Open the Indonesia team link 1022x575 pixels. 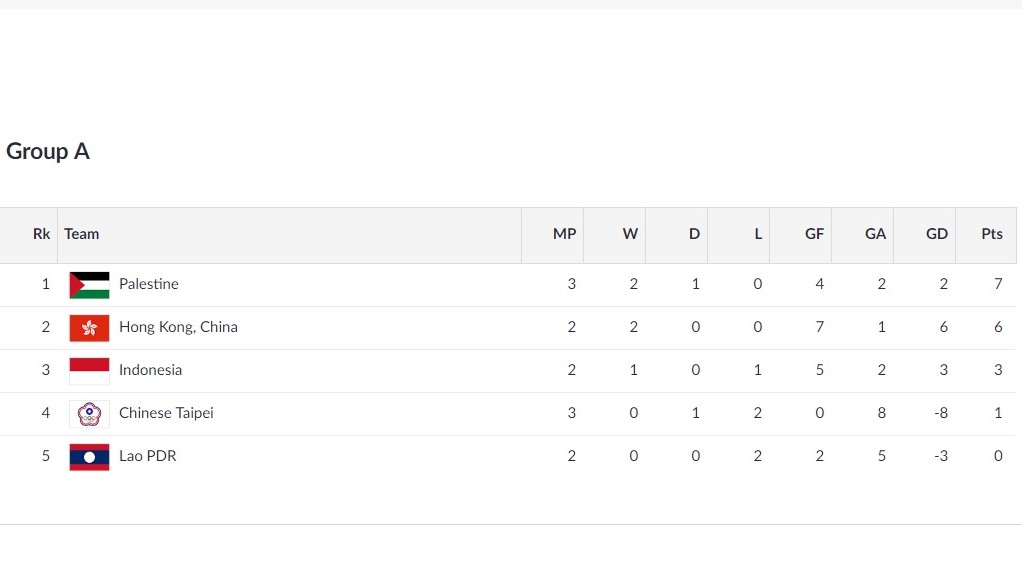(x=151, y=370)
